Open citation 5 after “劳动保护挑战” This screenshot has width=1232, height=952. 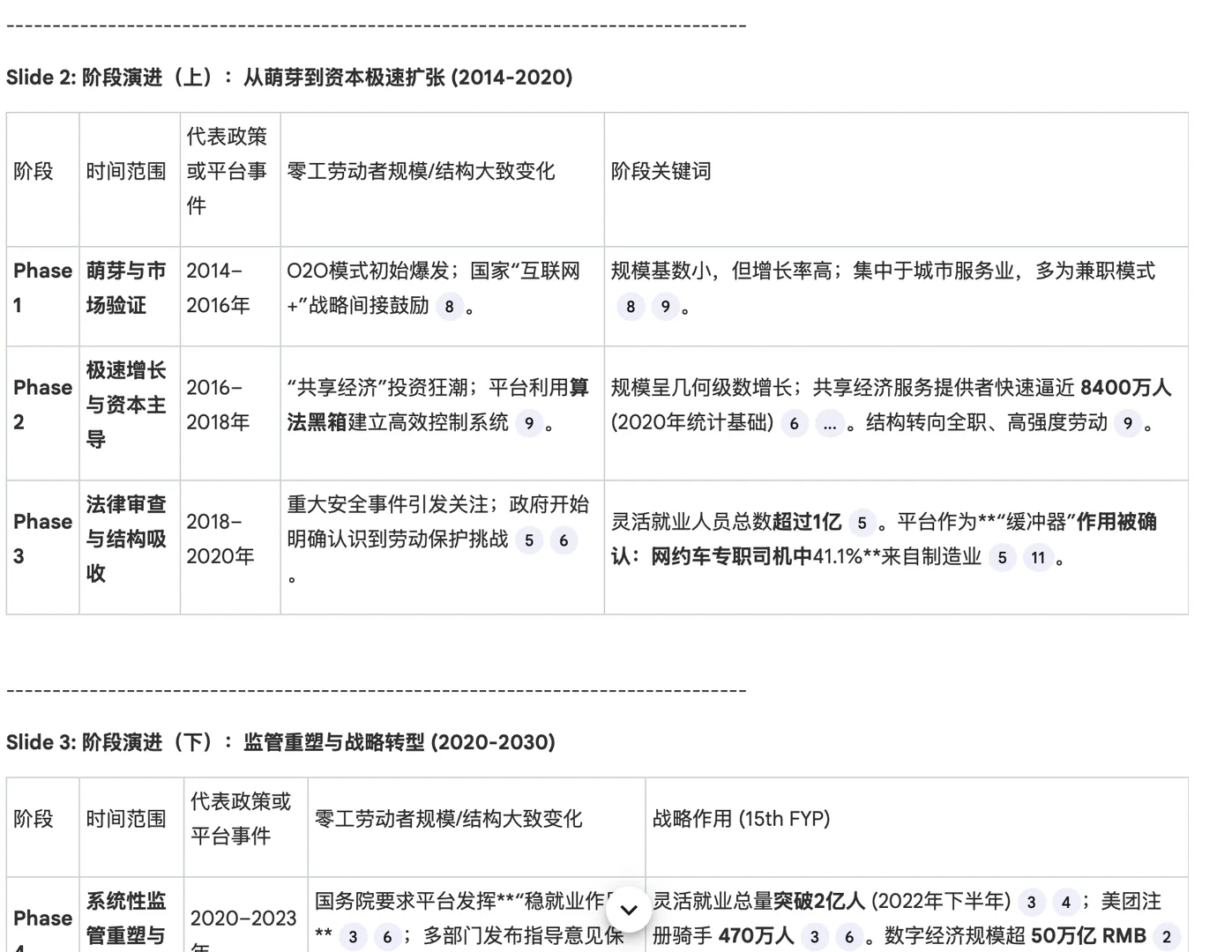click(529, 540)
